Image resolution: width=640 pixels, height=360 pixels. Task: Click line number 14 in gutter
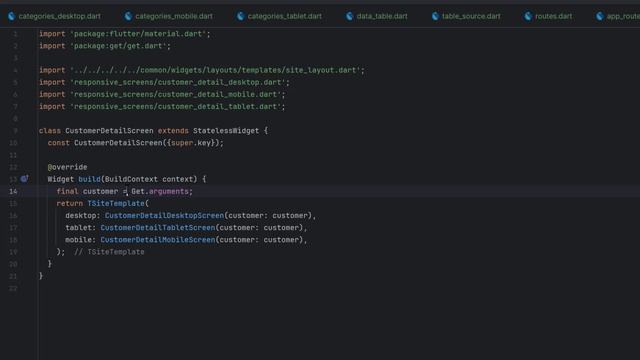[x=13, y=191]
